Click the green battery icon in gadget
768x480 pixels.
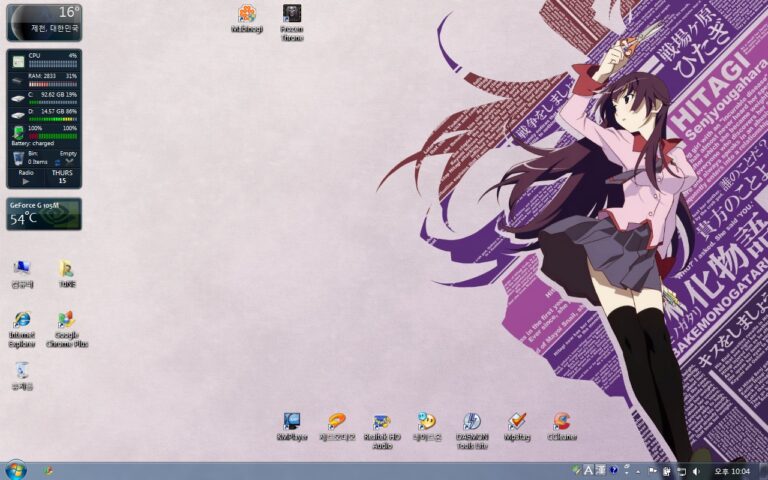pos(18,132)
